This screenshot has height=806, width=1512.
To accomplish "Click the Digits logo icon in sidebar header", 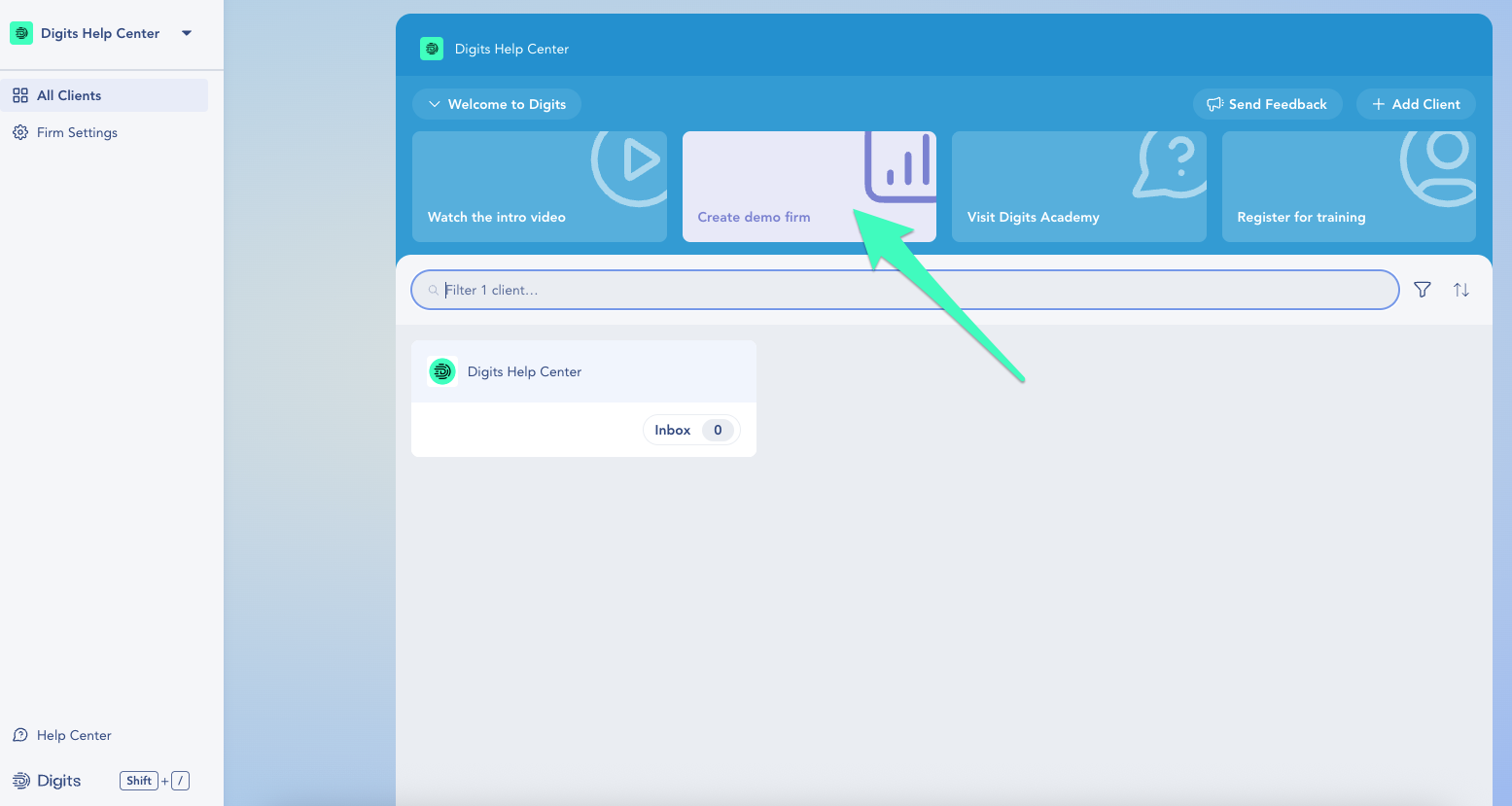I will tap(21, 33).
